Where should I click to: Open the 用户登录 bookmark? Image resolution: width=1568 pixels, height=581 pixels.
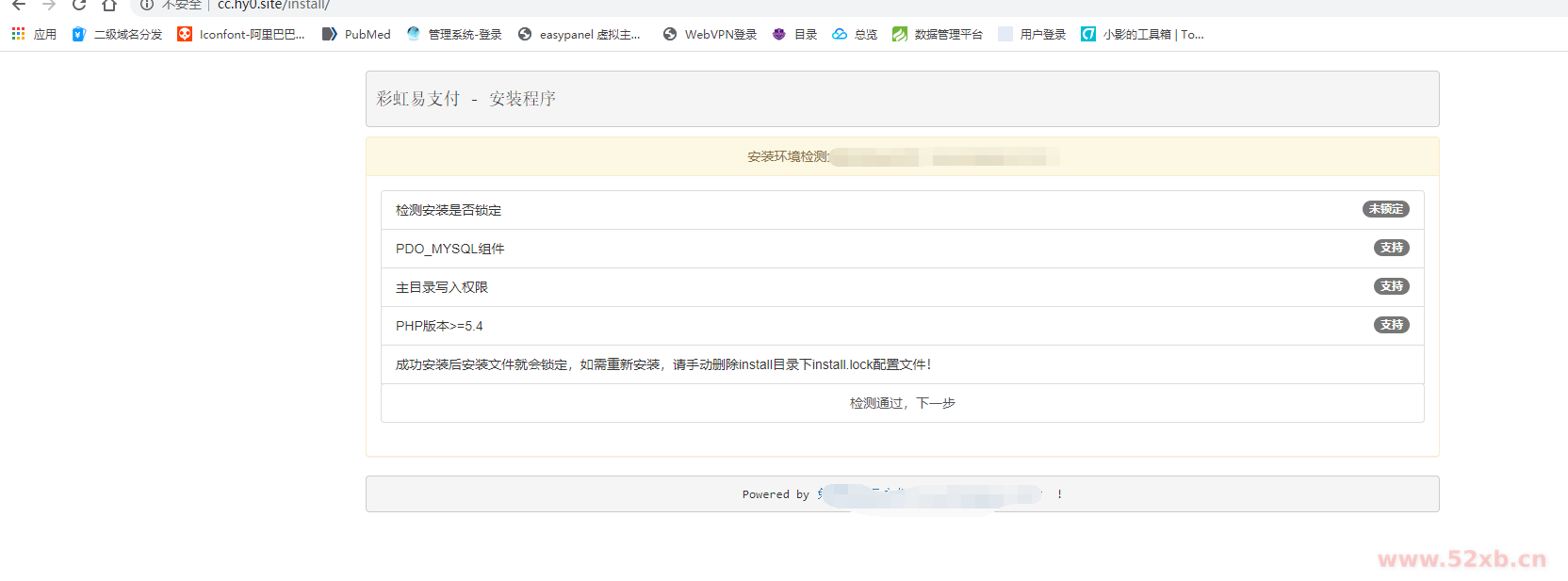tap(1032, 34)
